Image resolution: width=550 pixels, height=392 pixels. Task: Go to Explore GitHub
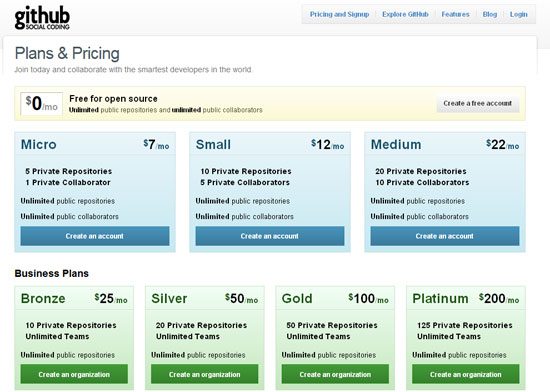(x=405, y=14)
